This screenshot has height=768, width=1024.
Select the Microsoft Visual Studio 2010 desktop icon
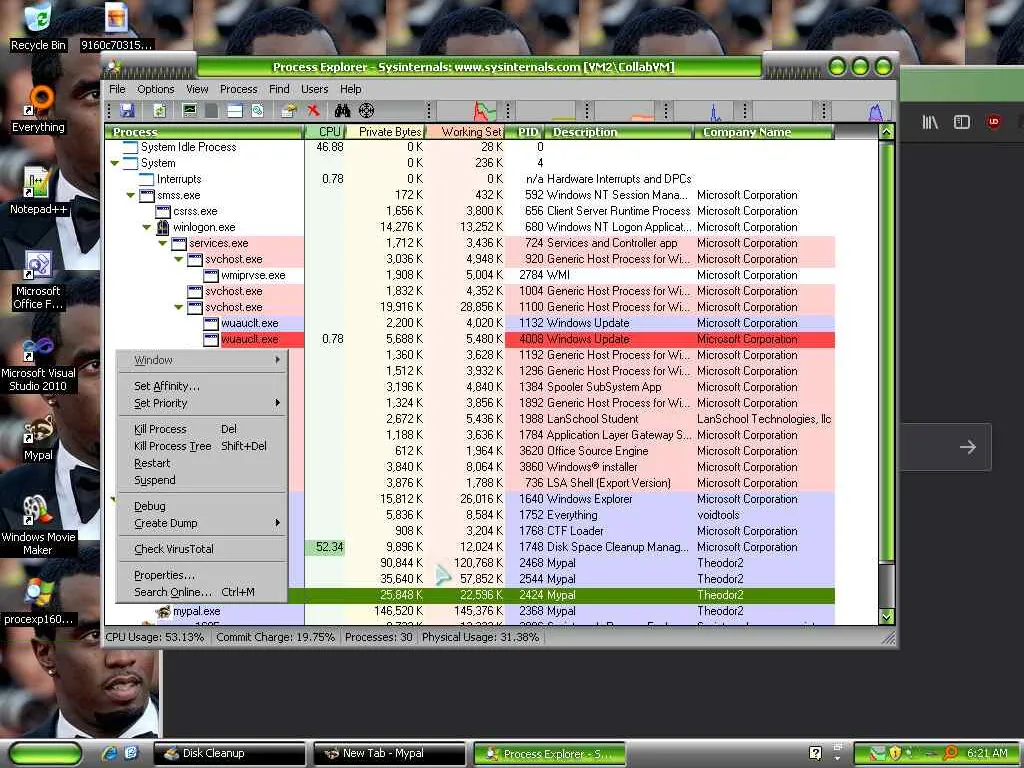[38, 364]
